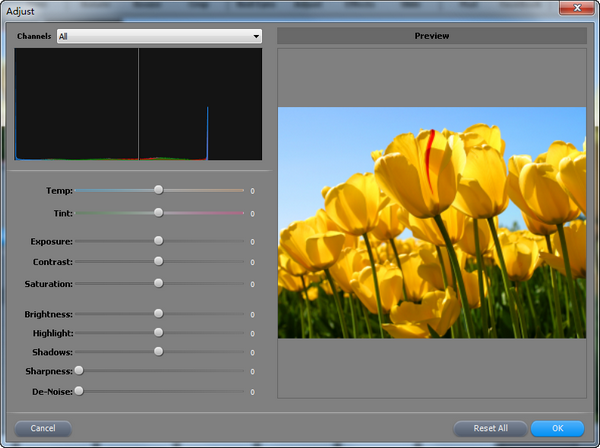Click the Temp value readout
This screenshot has width=600, height=448.
click(252, 190)
